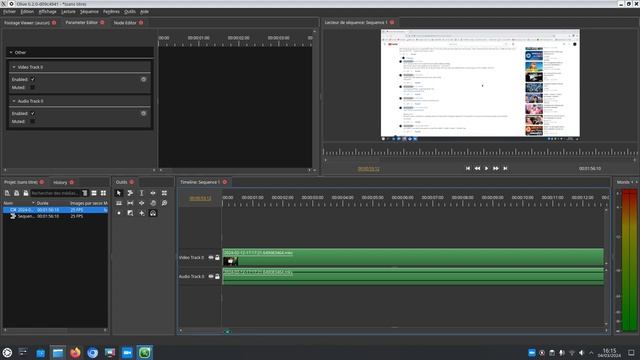Close the Timeline: Sequence 1 tab

point(225,182)
